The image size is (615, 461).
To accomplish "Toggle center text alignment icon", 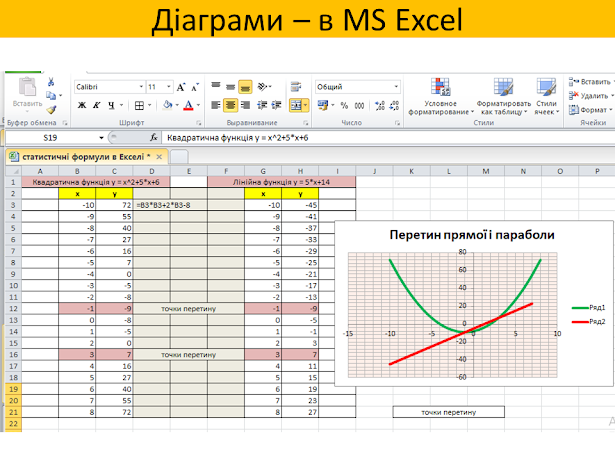I will pos(231,105).
